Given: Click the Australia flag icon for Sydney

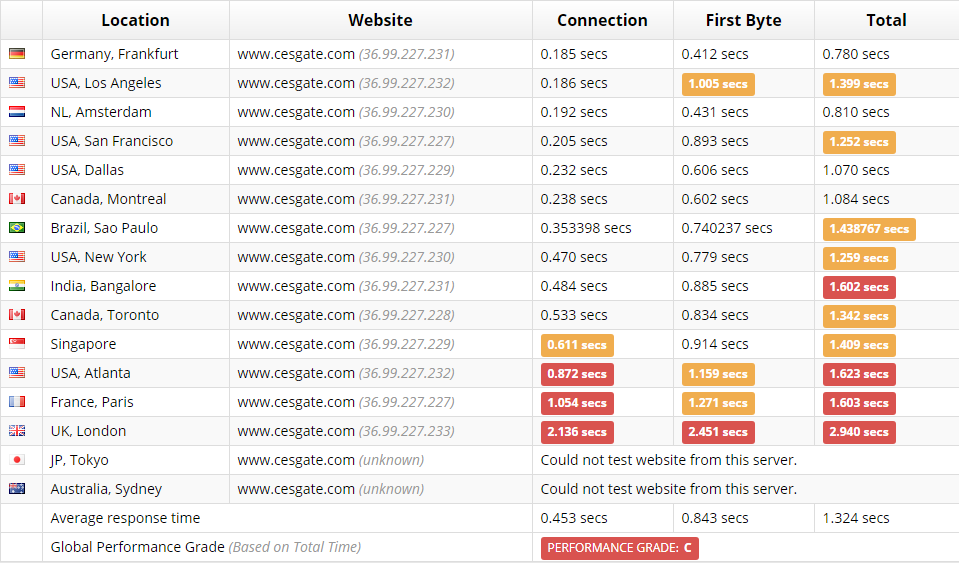Looking at the screenshot, I should click(17, 488).
